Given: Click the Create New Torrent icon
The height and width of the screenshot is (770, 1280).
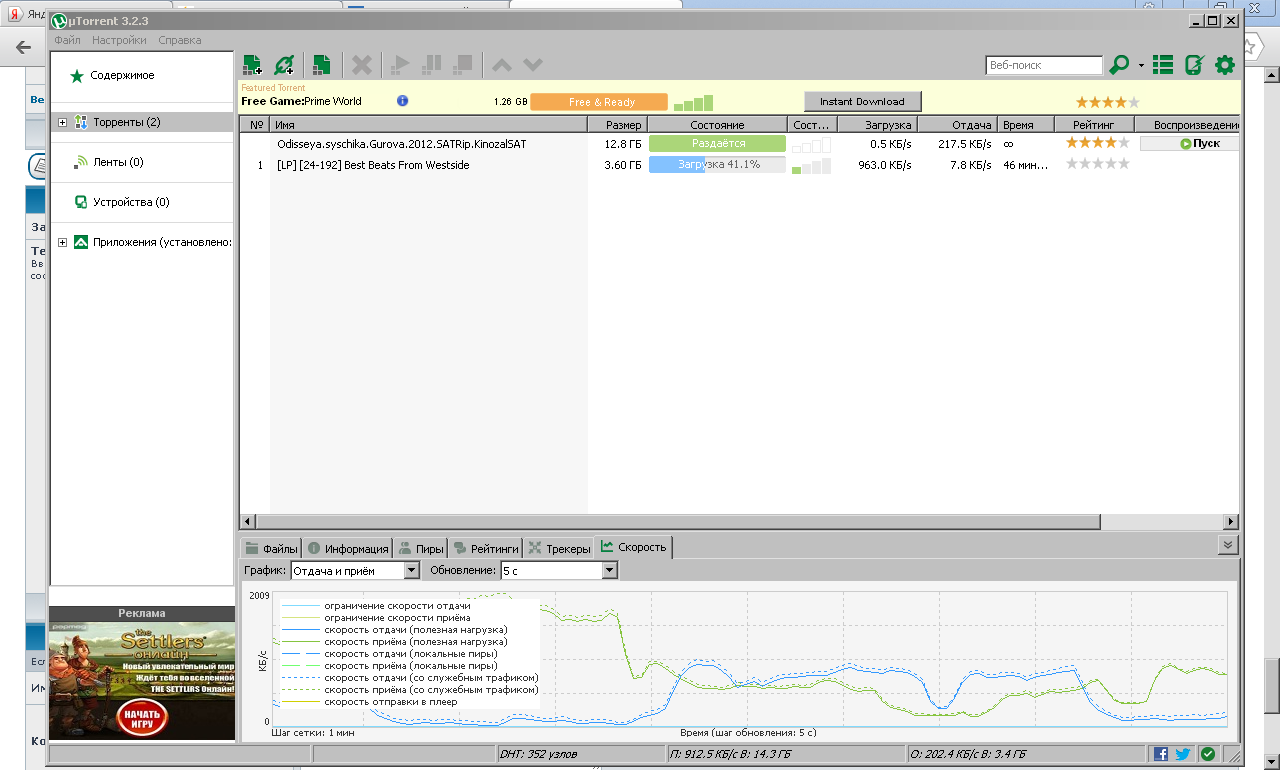Looking at the screenshot, I should (x=321, y=65).
